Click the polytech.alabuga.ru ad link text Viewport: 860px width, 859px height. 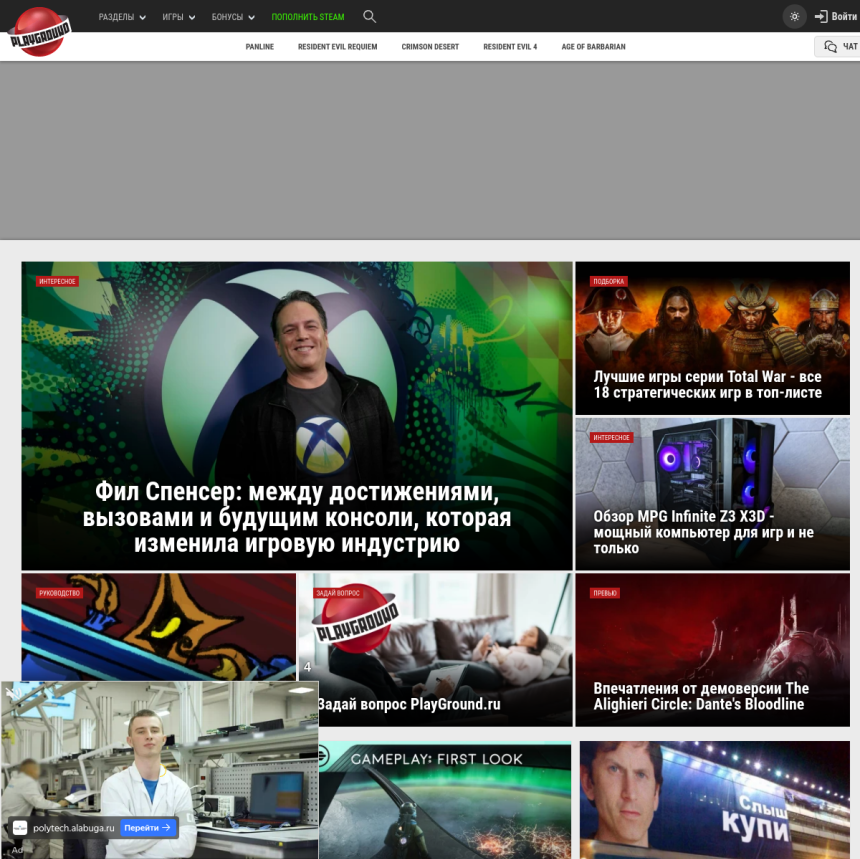73,828
